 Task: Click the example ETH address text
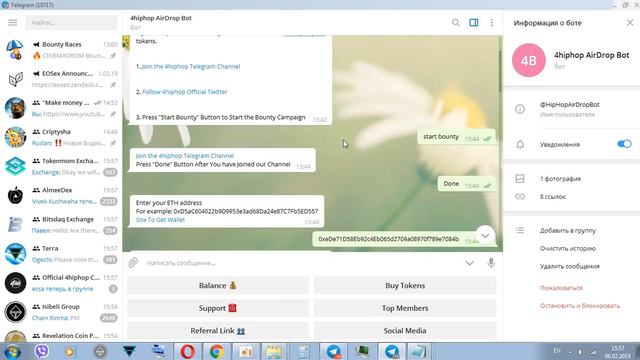click(x=246, y=211)
